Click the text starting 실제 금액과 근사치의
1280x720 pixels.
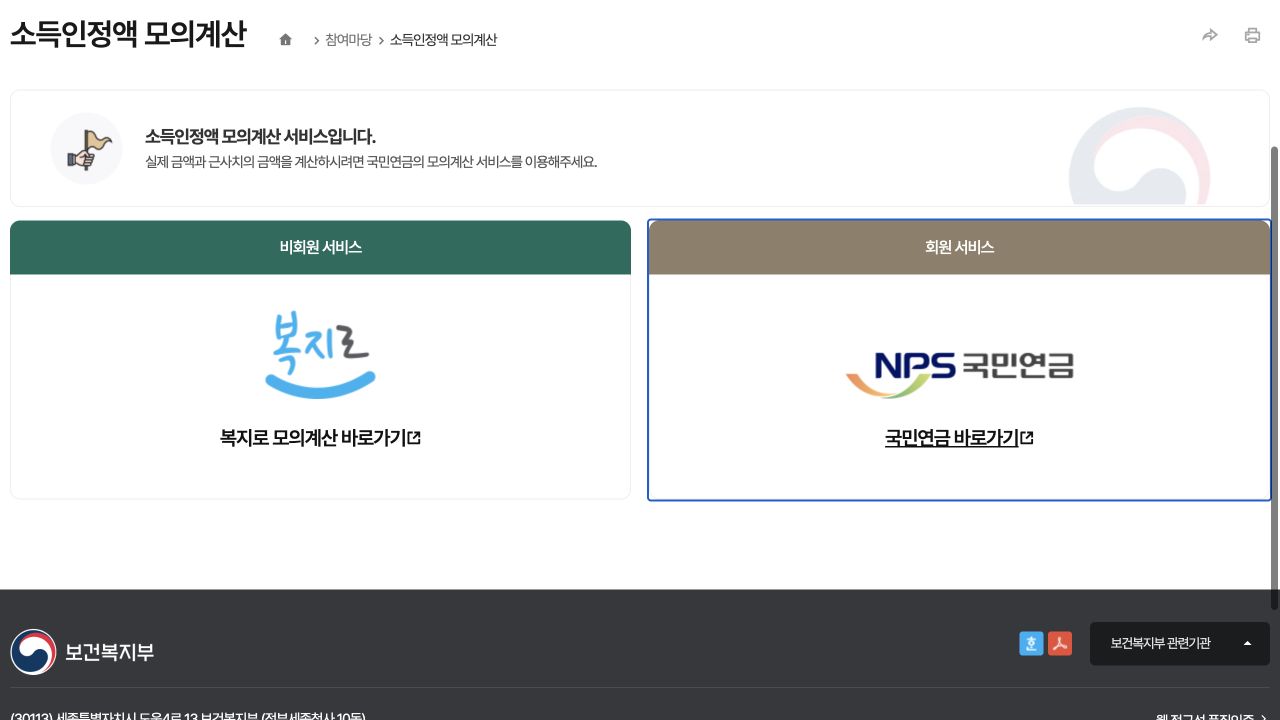pyautogui.click(x=371, y=162)
